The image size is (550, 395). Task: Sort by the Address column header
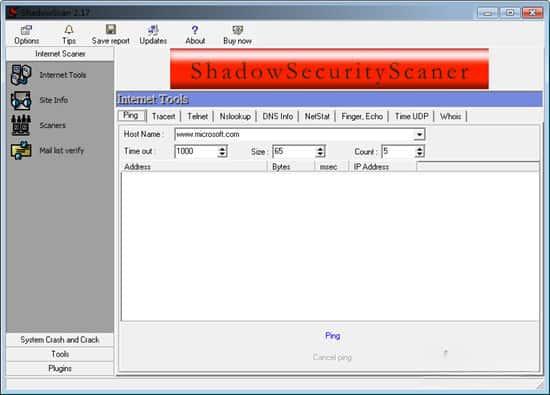tap(194, 167)
